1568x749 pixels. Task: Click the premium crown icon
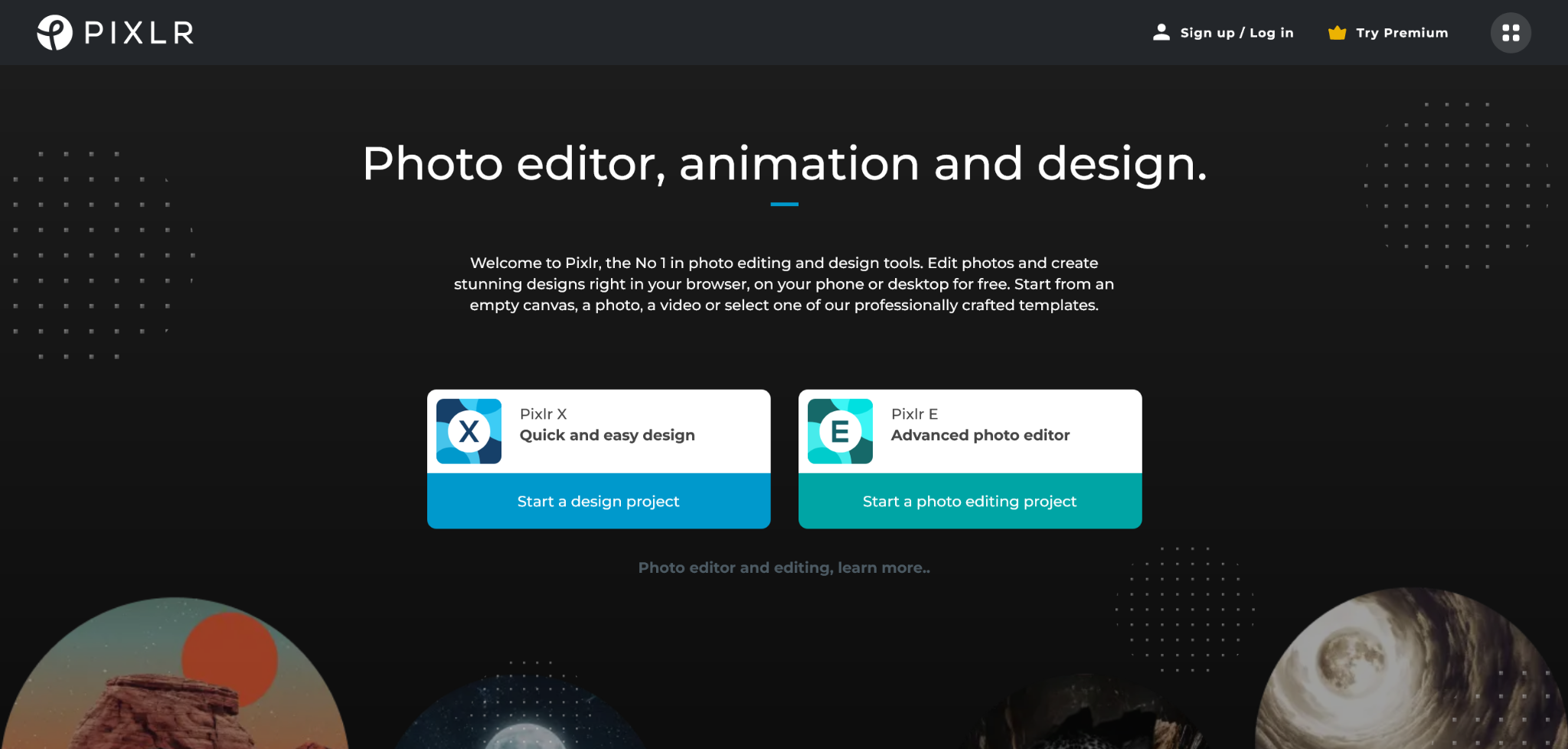(1337, 33)
